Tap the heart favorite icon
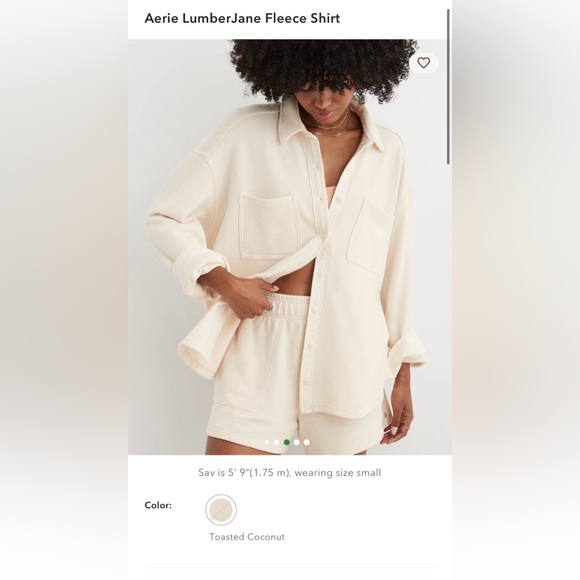 click(424, 63)
